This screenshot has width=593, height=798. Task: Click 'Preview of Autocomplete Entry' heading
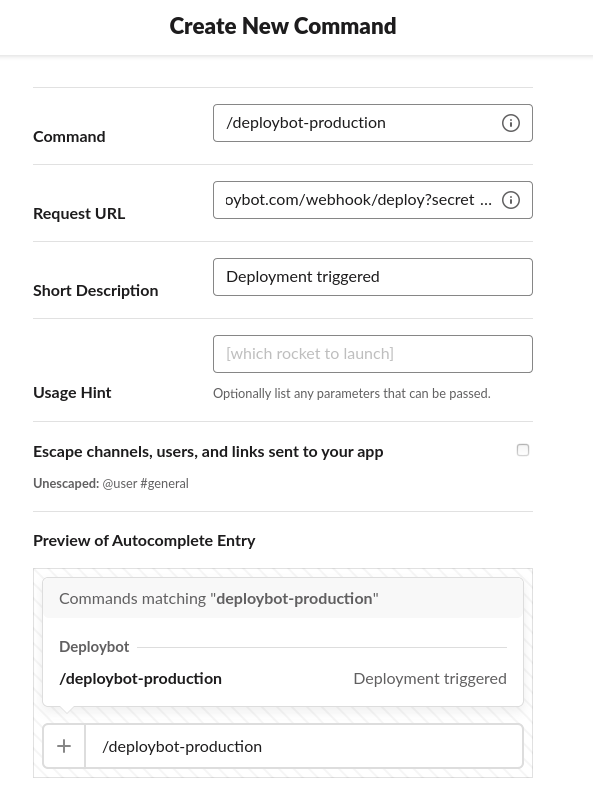point(144,540)
